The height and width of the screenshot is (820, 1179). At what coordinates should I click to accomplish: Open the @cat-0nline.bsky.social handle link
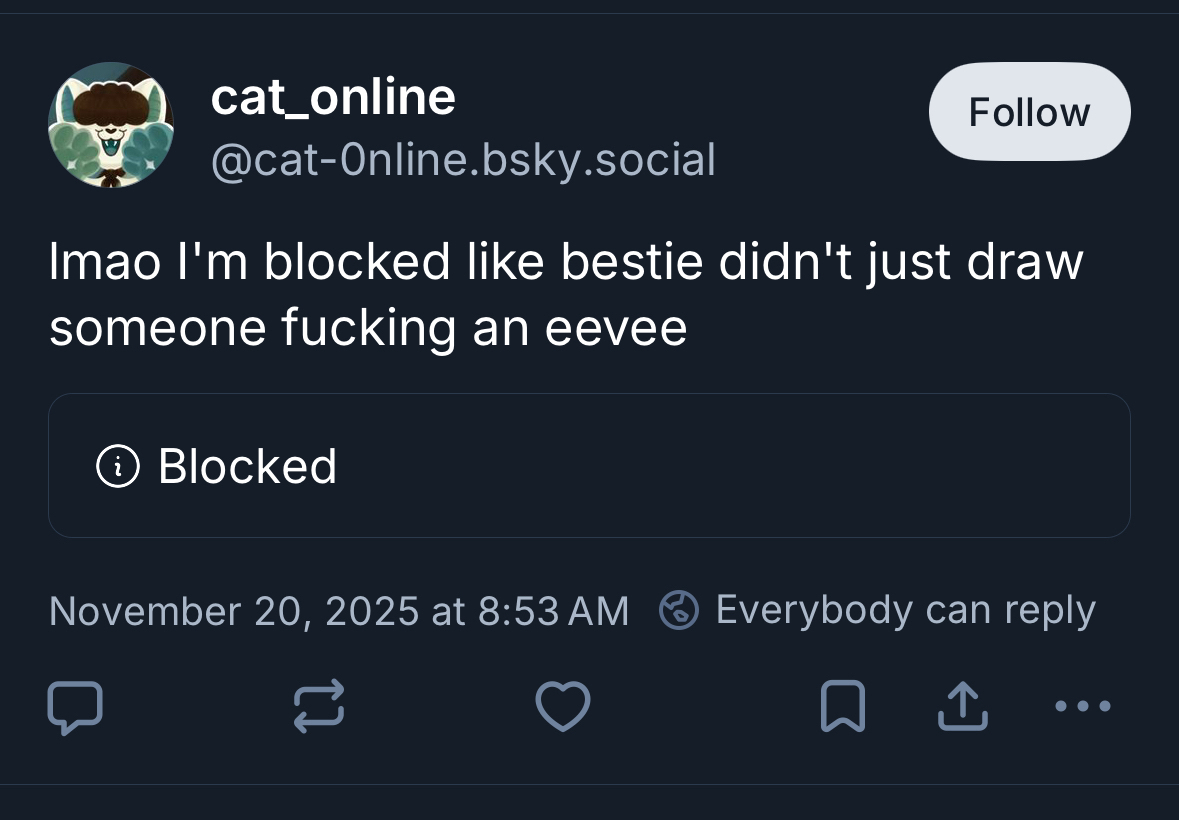(463, 160)
